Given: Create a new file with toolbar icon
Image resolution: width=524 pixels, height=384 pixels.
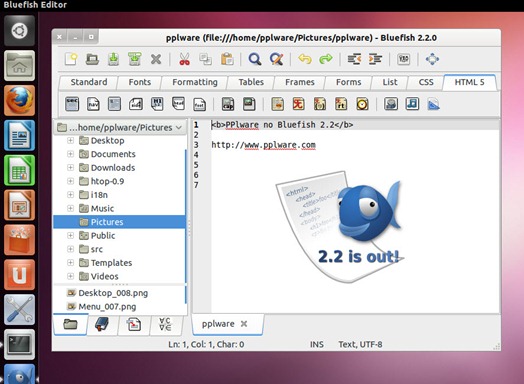Looking at the screenshot, I should [71, 59].
